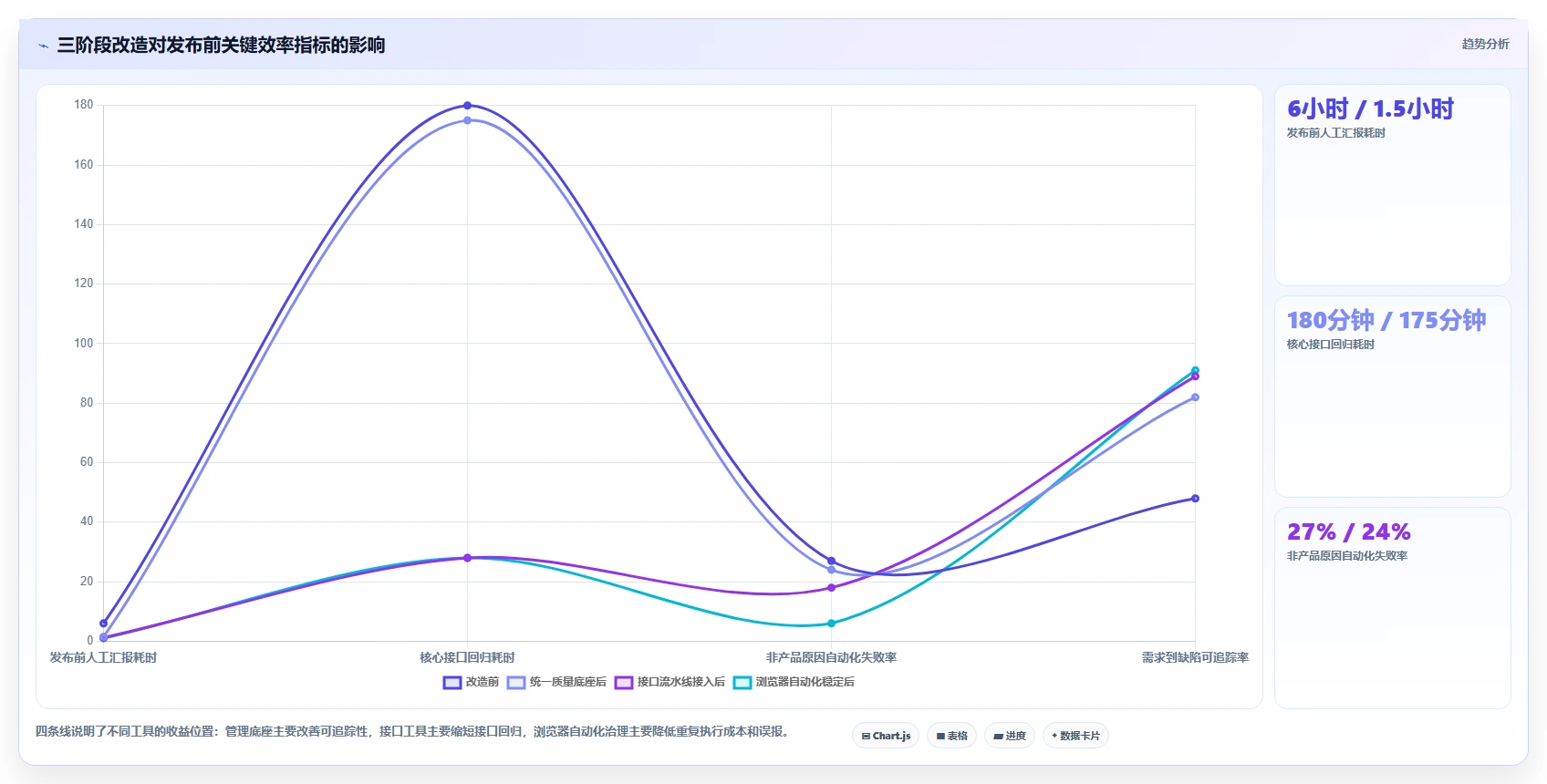The height and width of the screenshot is (784, 1547).
Task: Toggle the 接口流水线接入后 legend series
Action: tap(670, 682)
